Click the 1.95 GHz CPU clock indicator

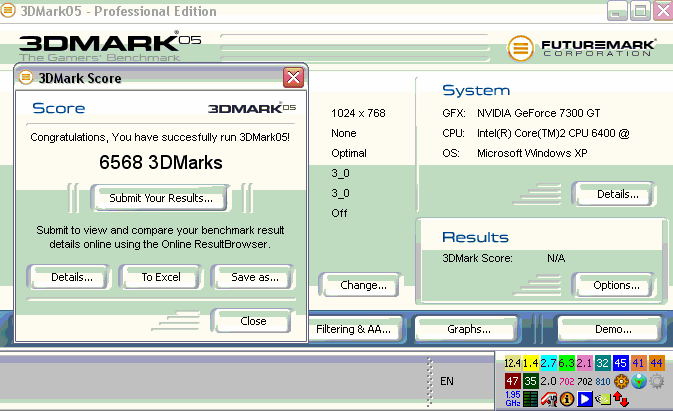click(511, 399)
